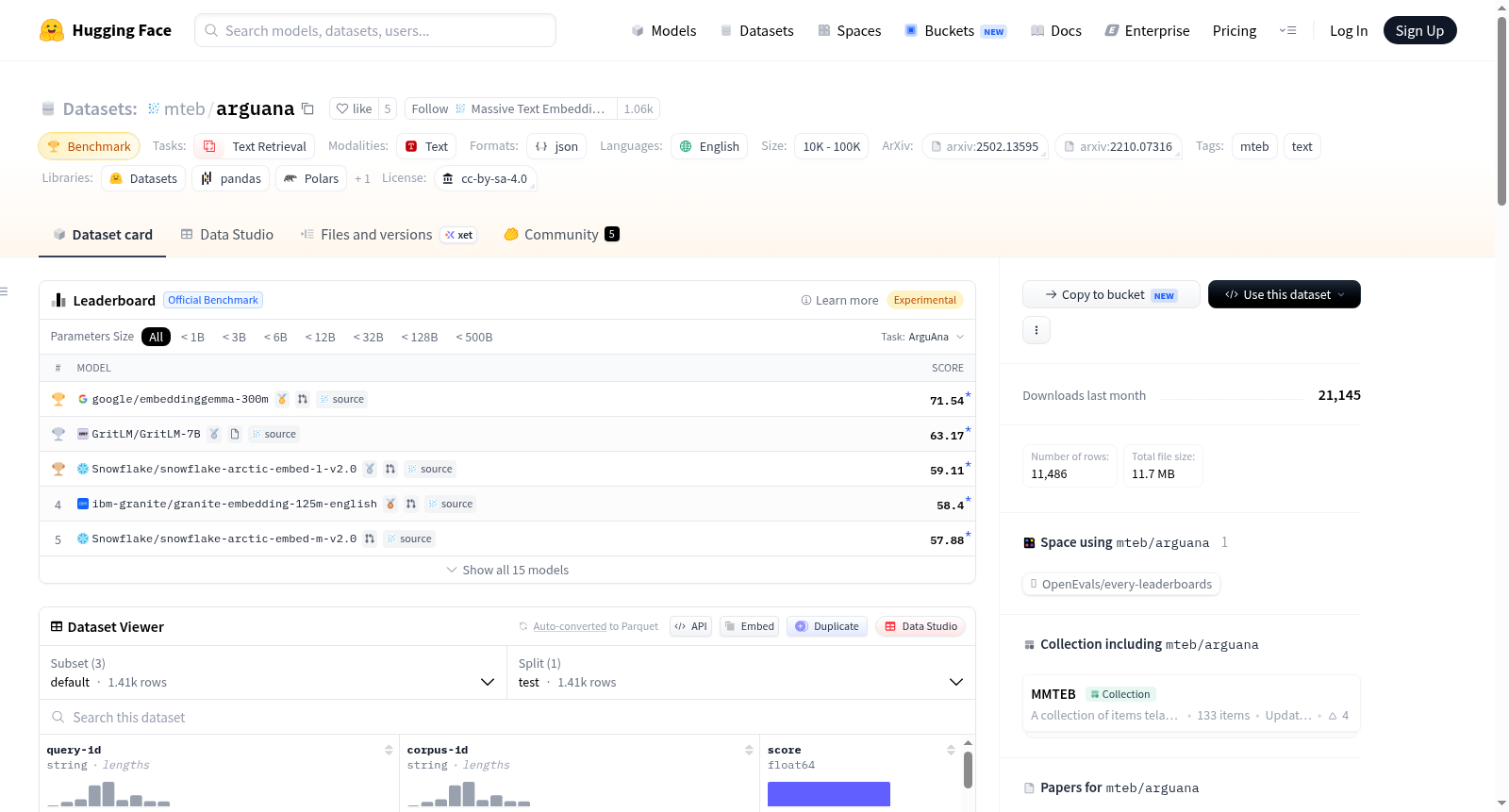
Task: Expand Show all 15 models
Action: click(x=507, y=570)
